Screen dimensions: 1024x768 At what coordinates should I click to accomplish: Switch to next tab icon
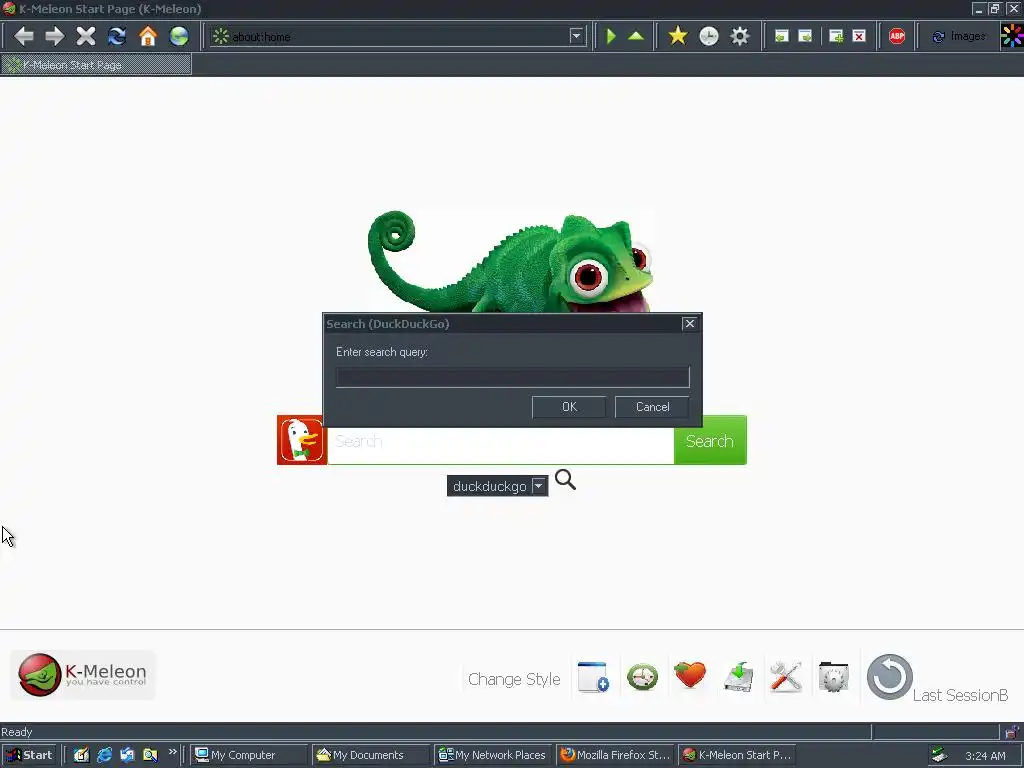coord(805,37)
